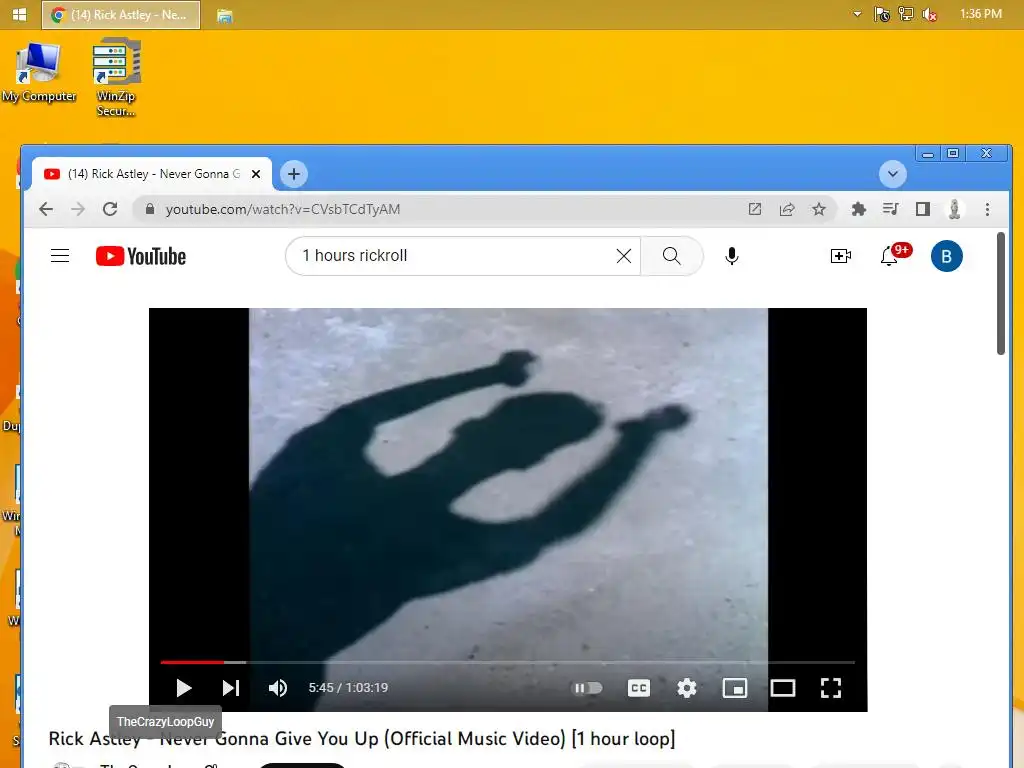Click the muted volume tray icon
The width and height of the screenshot is (1024, 768).
point(929,14)
